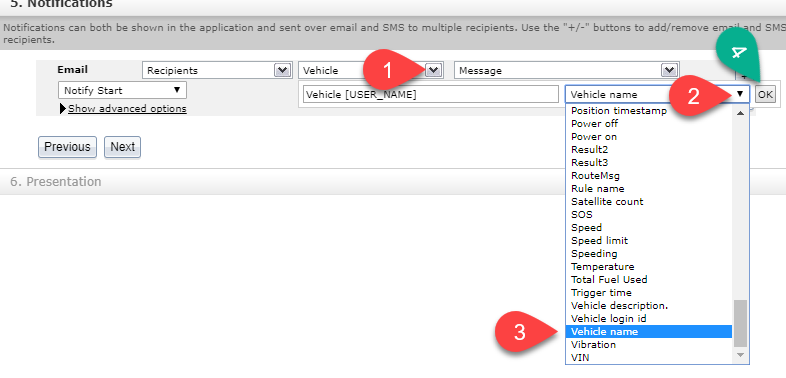This screenshot has height=378, width=786.
Task: Click the dropdown list scrollbar thumb
Action: 740,323
